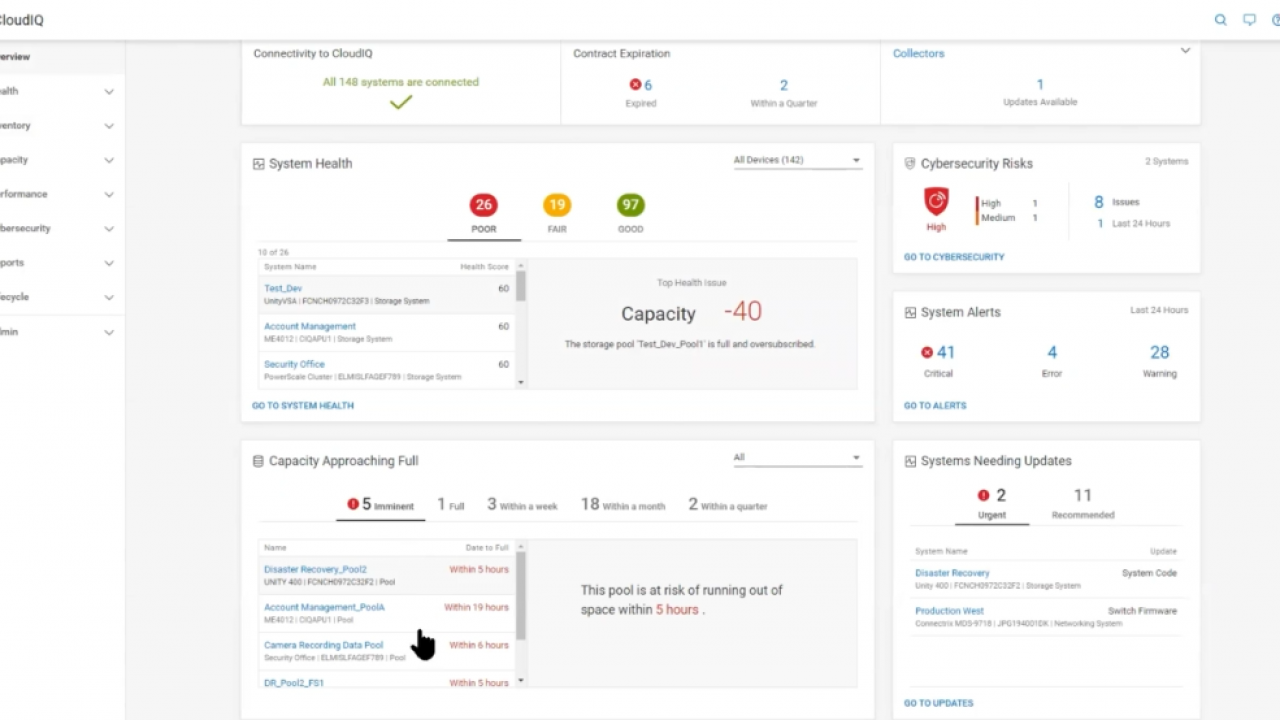The height and width of the screenshot is (720, 1280).
Task: Expand the Admin sidebar menu
Action: point(109,331)
